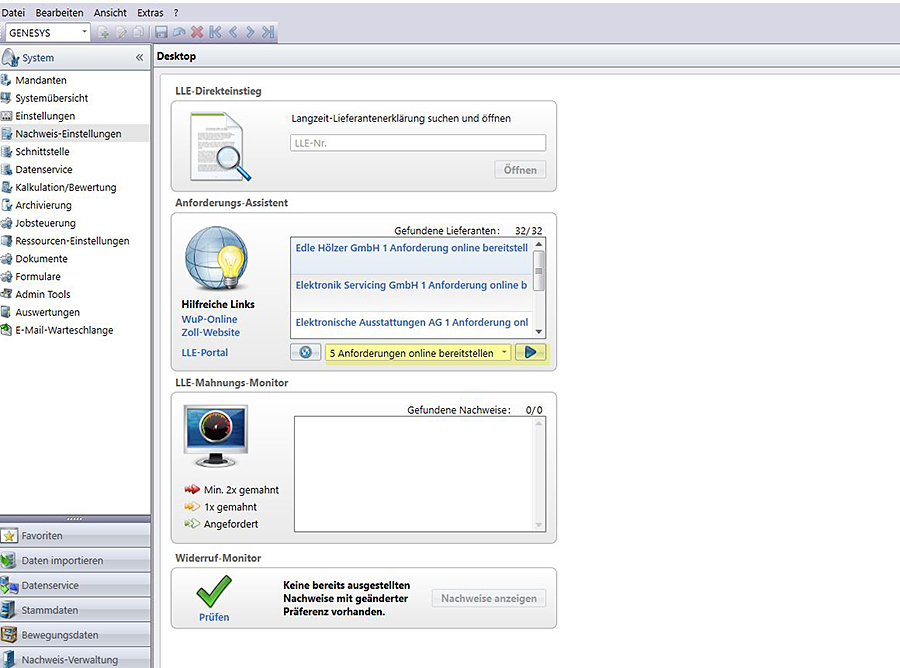
Task: Open the WuP-Online link
Action: click(x=210, y=319)
